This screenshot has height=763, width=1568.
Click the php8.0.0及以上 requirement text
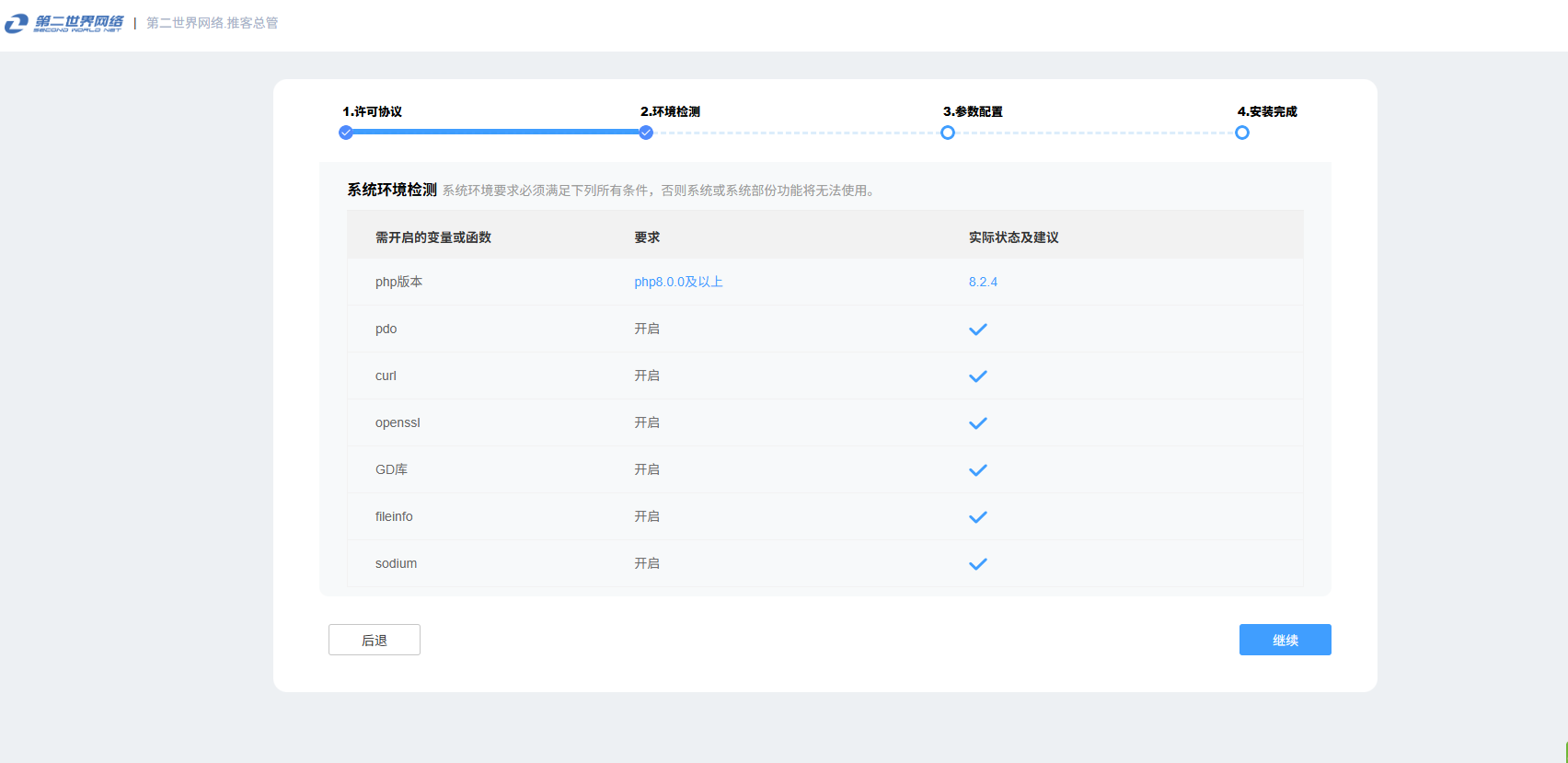click(678, 282)
